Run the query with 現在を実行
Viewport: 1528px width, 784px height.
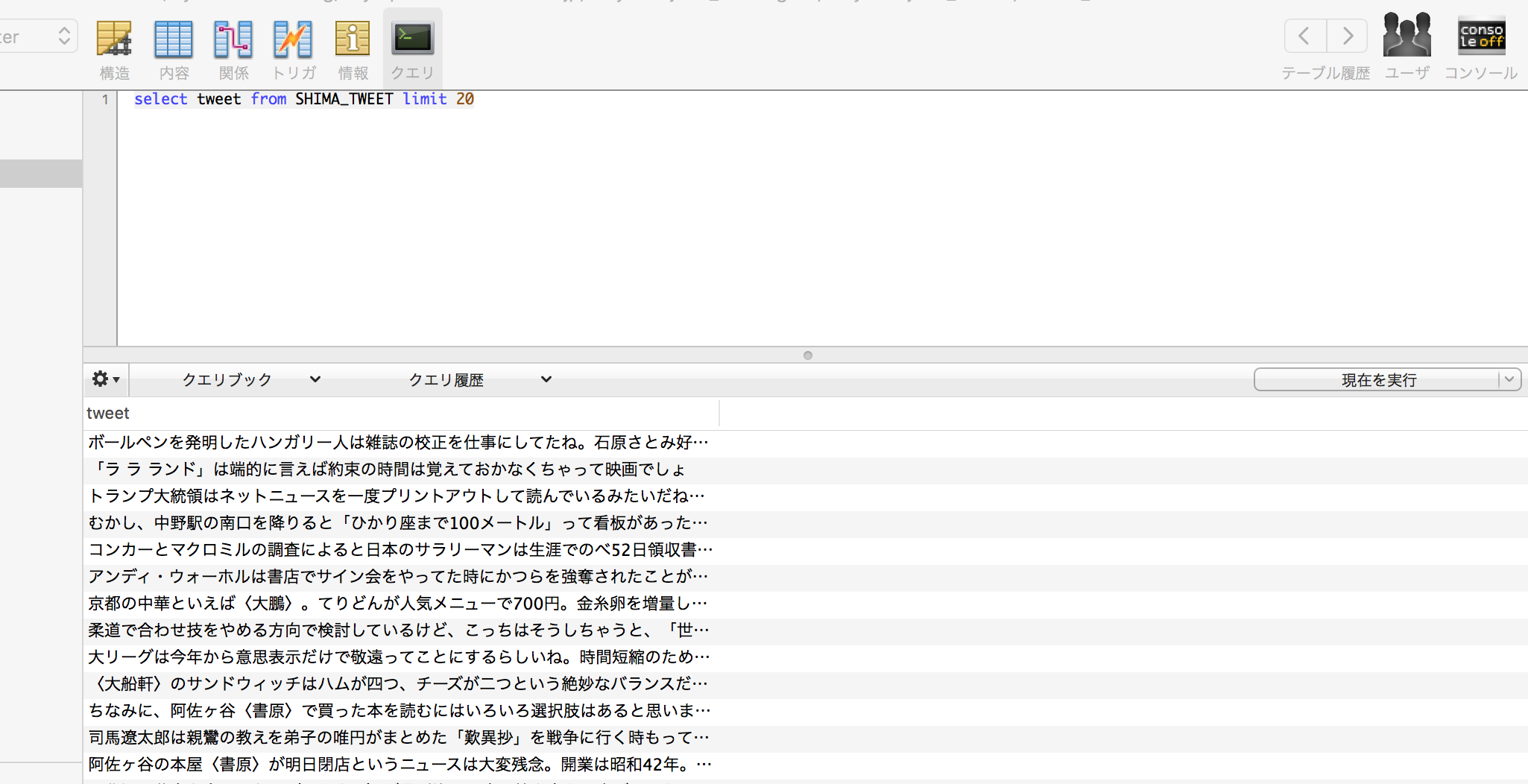click(x=1379, y=379)
